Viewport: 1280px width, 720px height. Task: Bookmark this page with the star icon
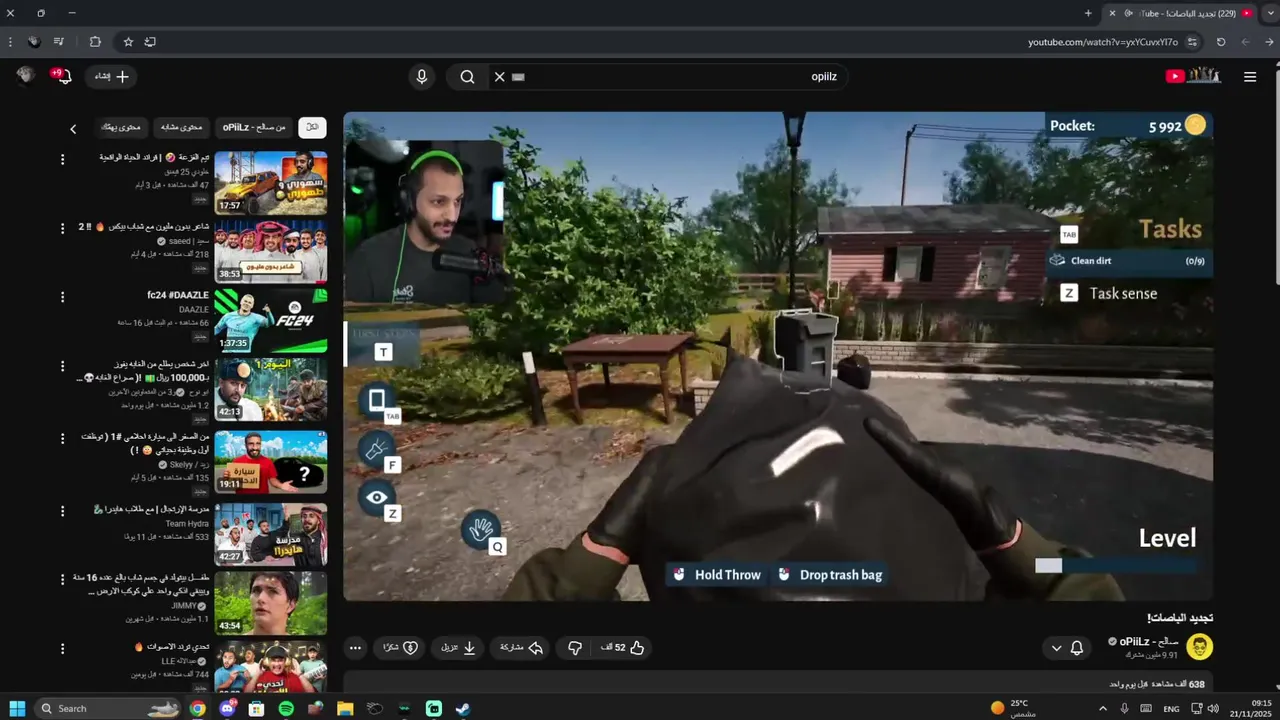[128, 42]
